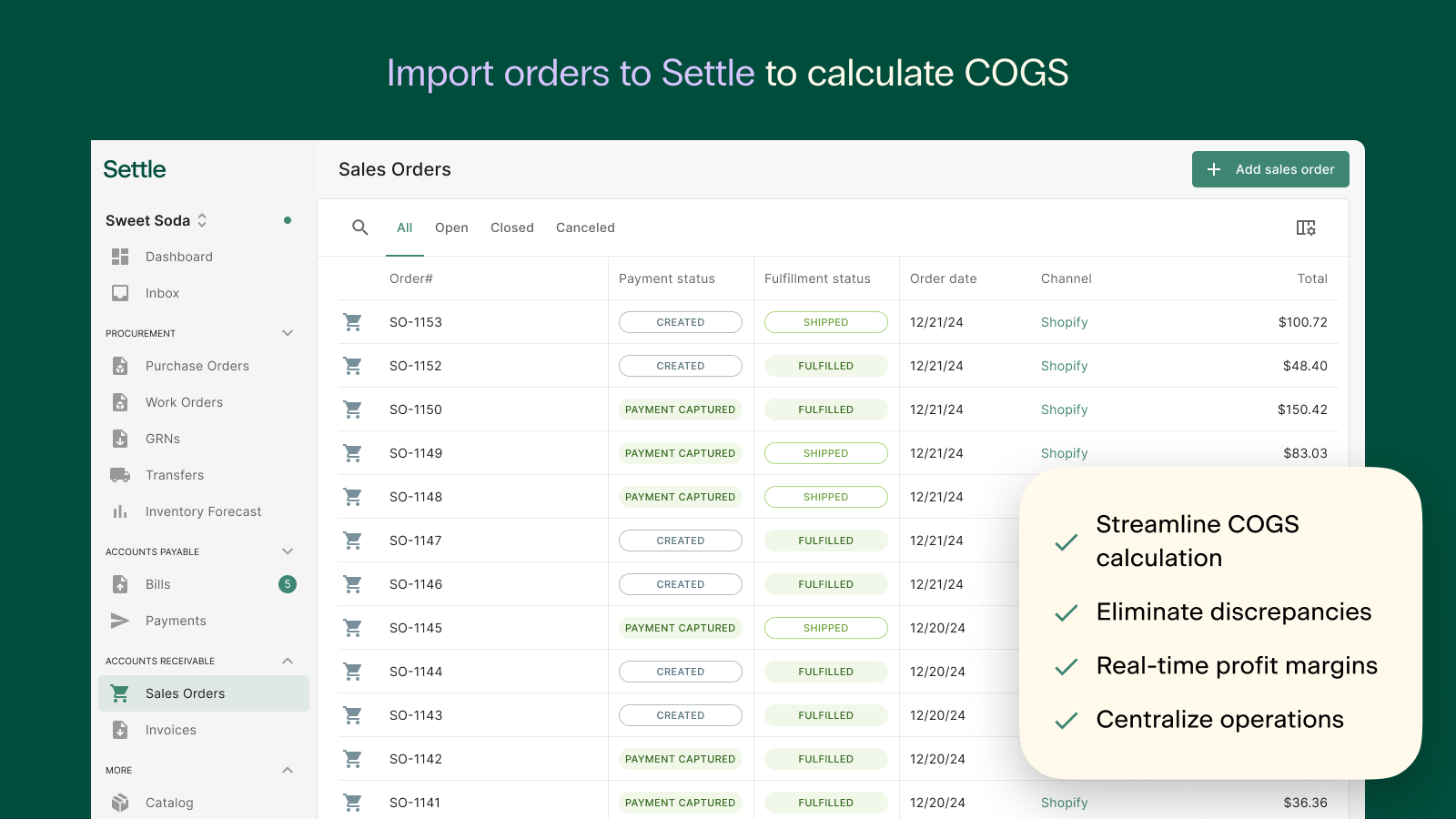Open the column configuration icon above Total
The image size is (1456, 819).
coord(1307,227)
